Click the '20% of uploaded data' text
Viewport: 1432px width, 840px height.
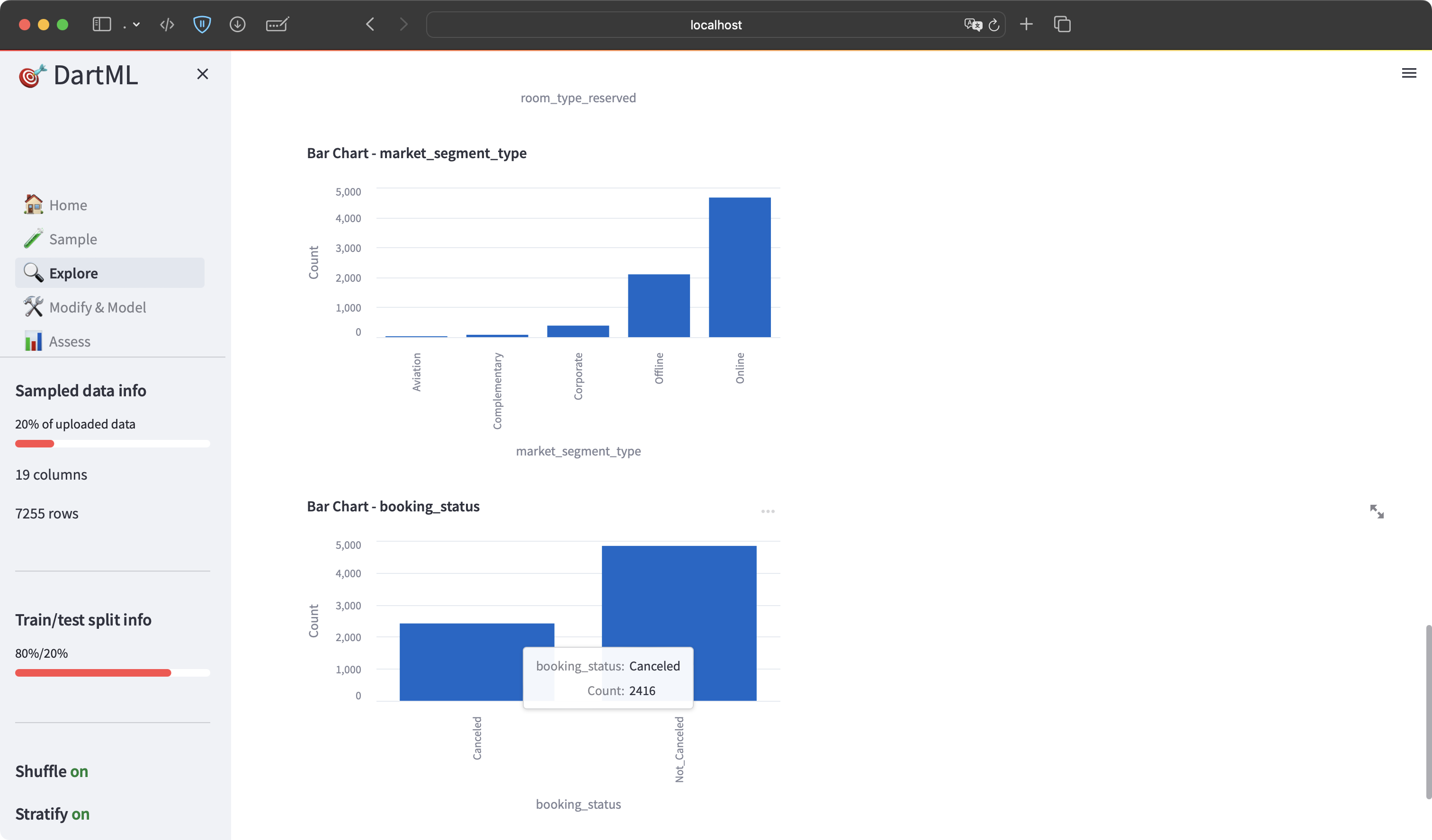(75, 424)
